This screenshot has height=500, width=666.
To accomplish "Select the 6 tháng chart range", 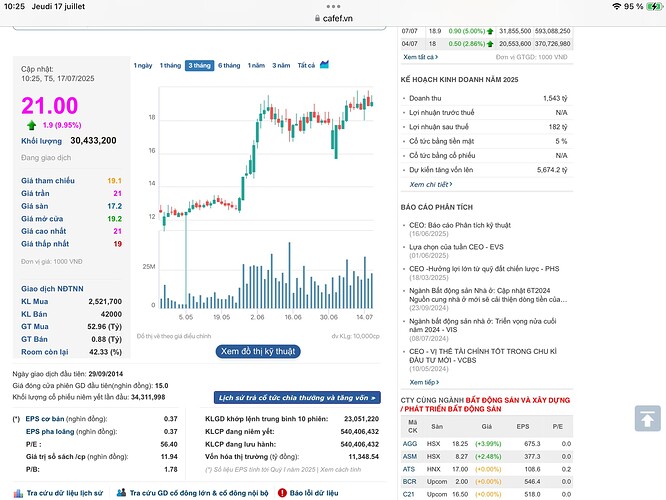I will pyautogui.click(x=229, y=65).
